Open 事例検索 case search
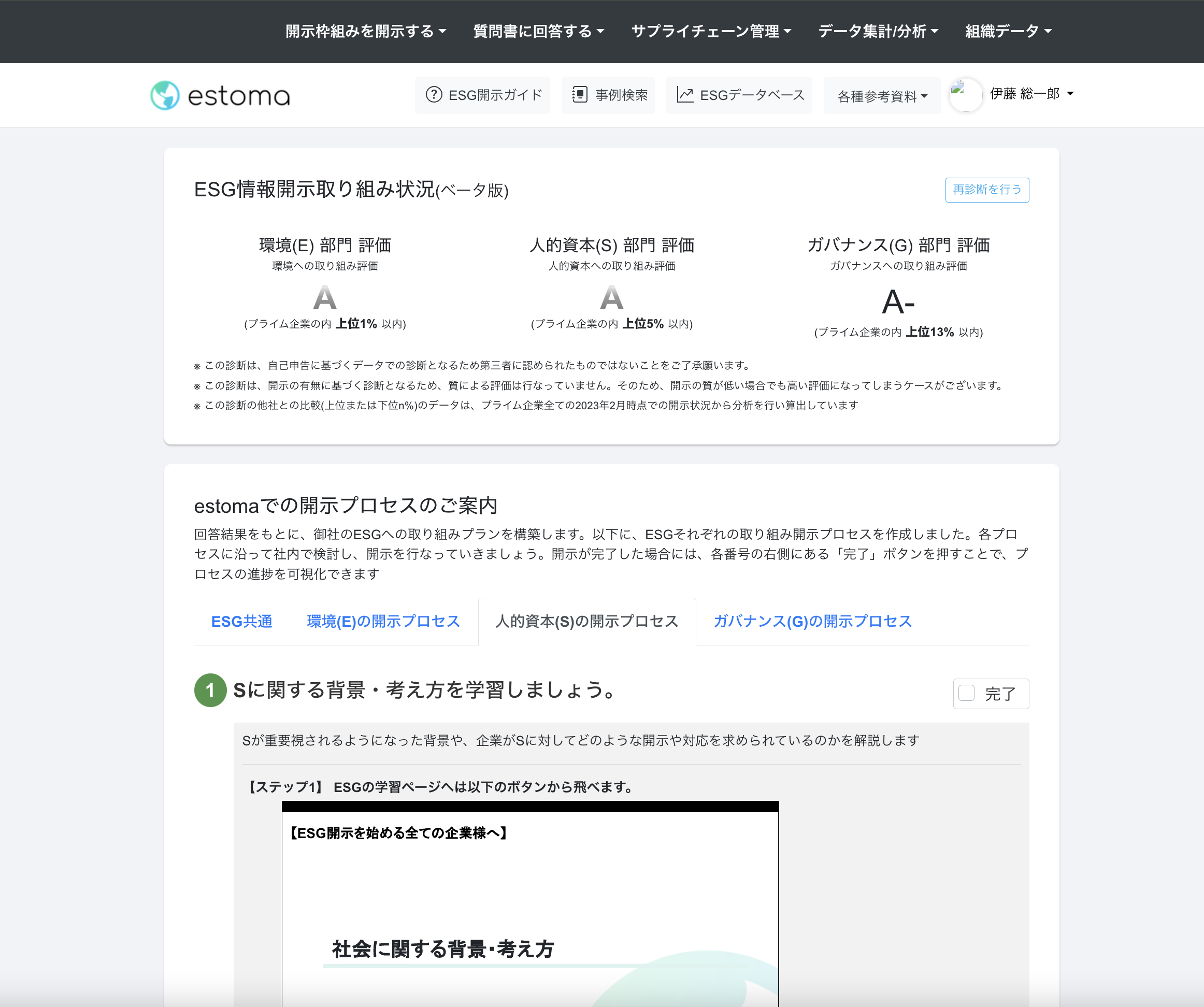The height and width of the screenshot is (1007, 1204). pos(608,95)
